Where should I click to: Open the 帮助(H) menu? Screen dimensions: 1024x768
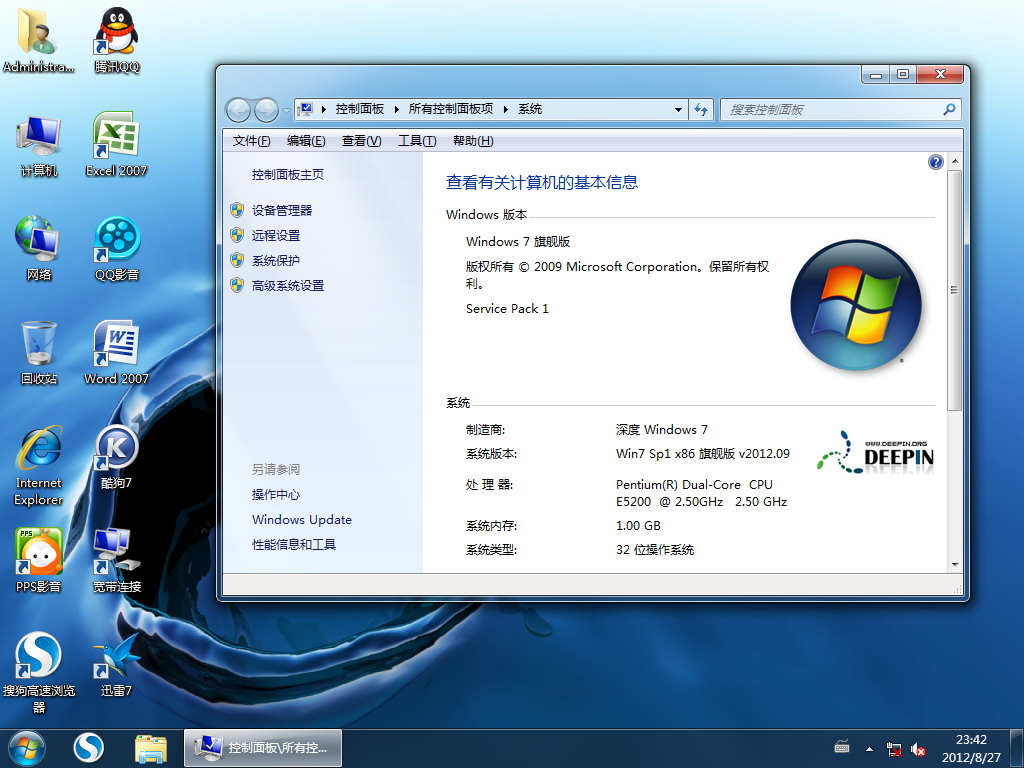473,140
